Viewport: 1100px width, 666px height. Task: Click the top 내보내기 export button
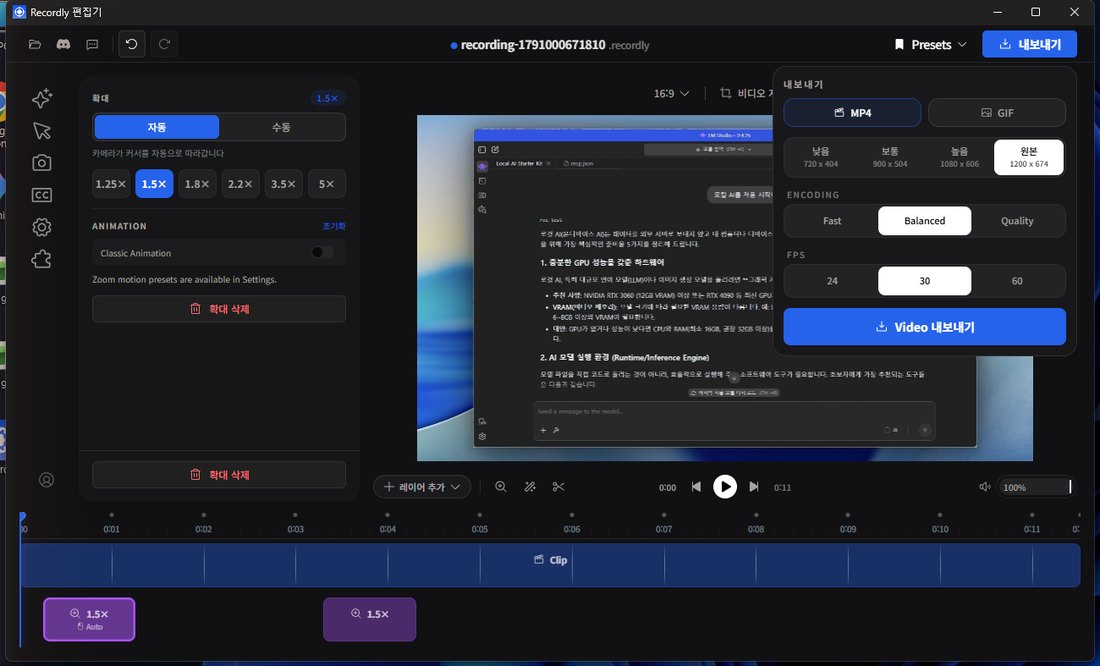1030,44
